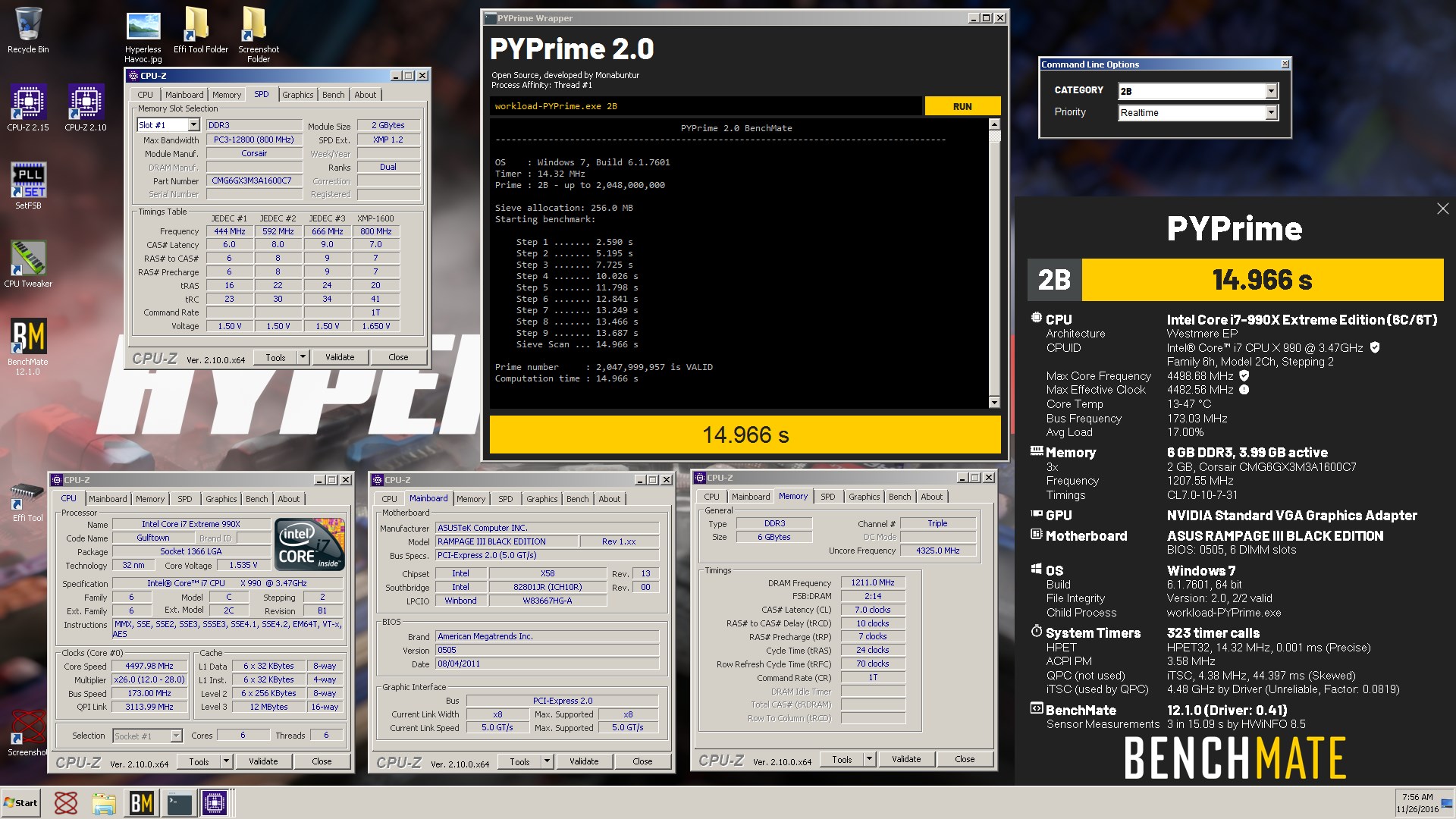Close the BenchMate PYPrime result panel
The width and height of the screenshot is (1456, 819).
[x=1442, y=209]
